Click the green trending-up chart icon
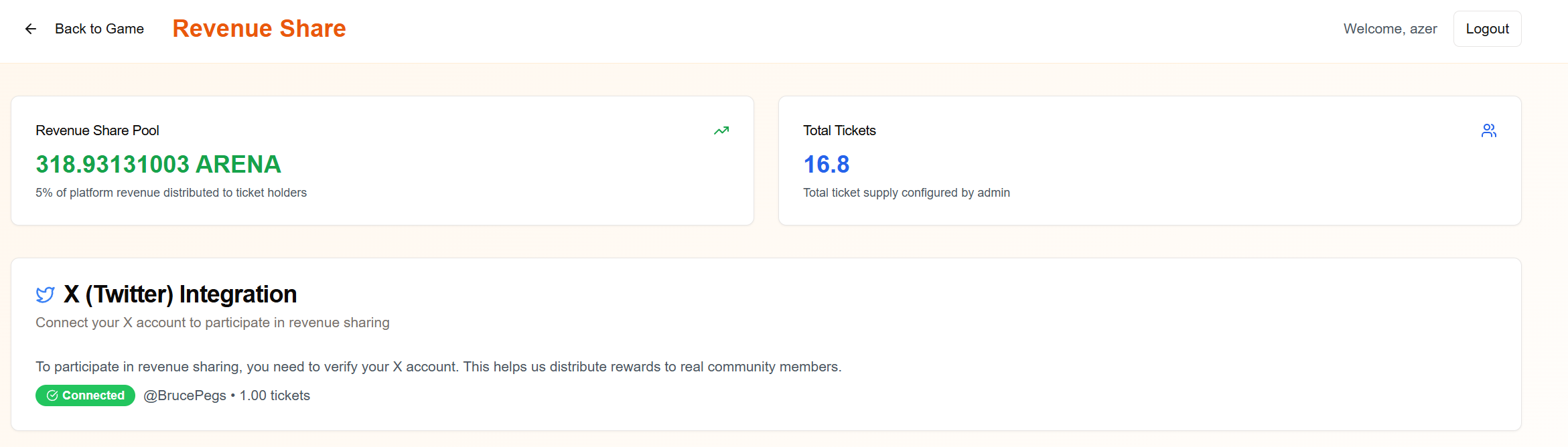Screen dimensions: 1568x447 pyautogui.click(x=721, y=130)
